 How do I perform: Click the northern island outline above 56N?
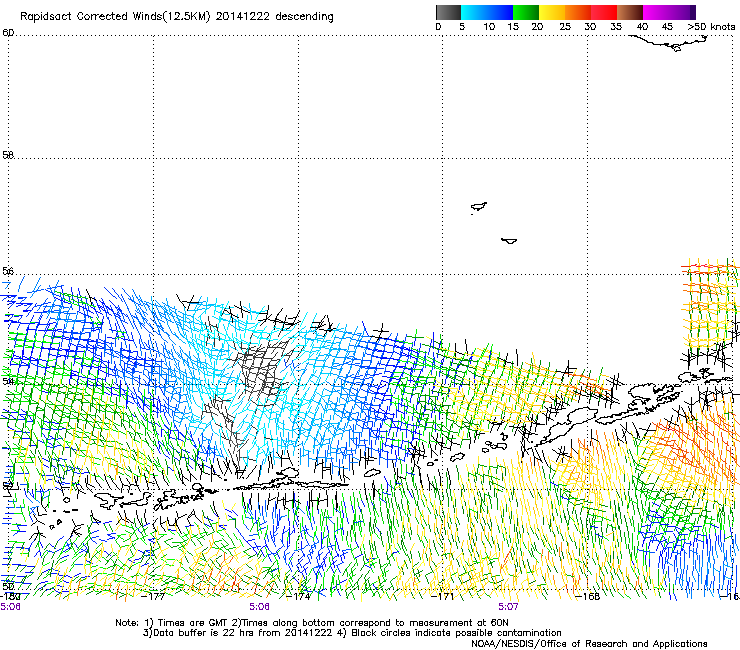click(x=479, y=207)
